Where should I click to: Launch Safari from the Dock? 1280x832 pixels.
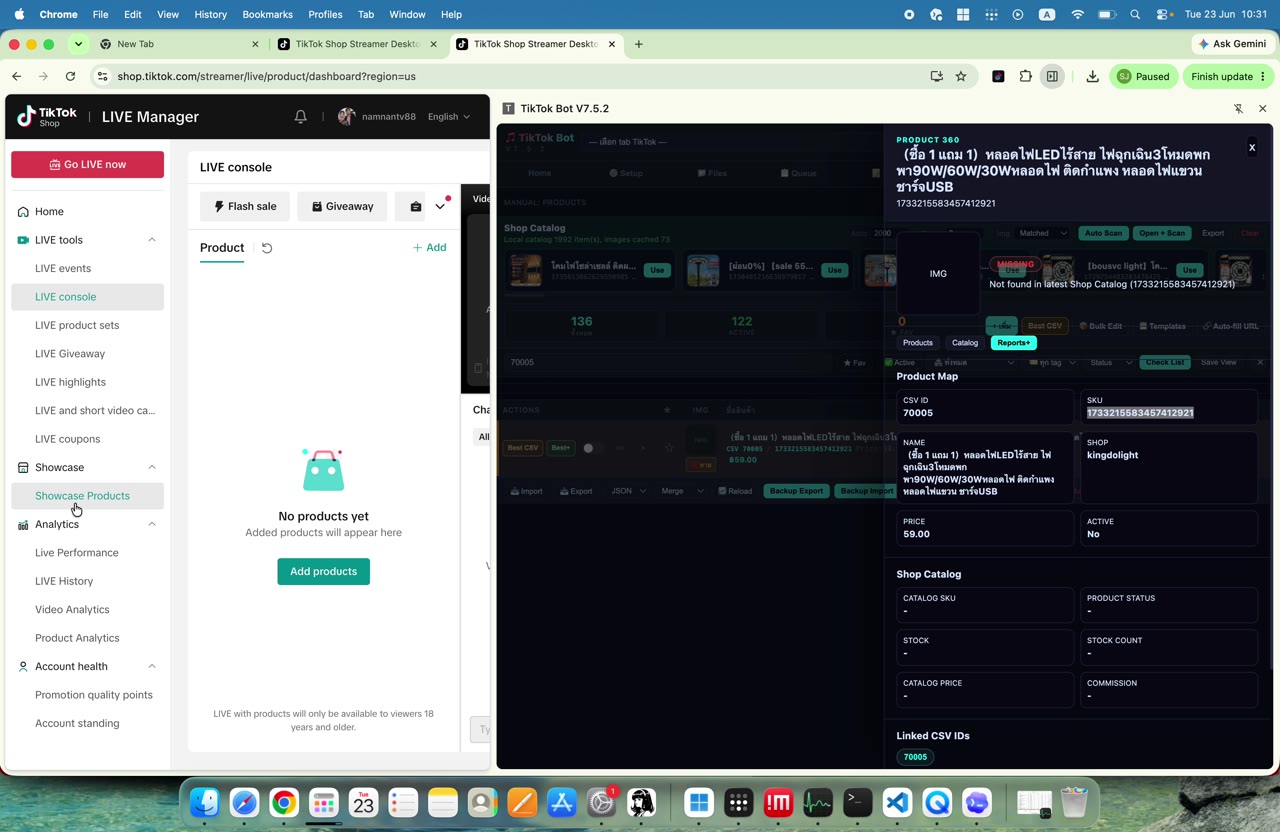245,802
